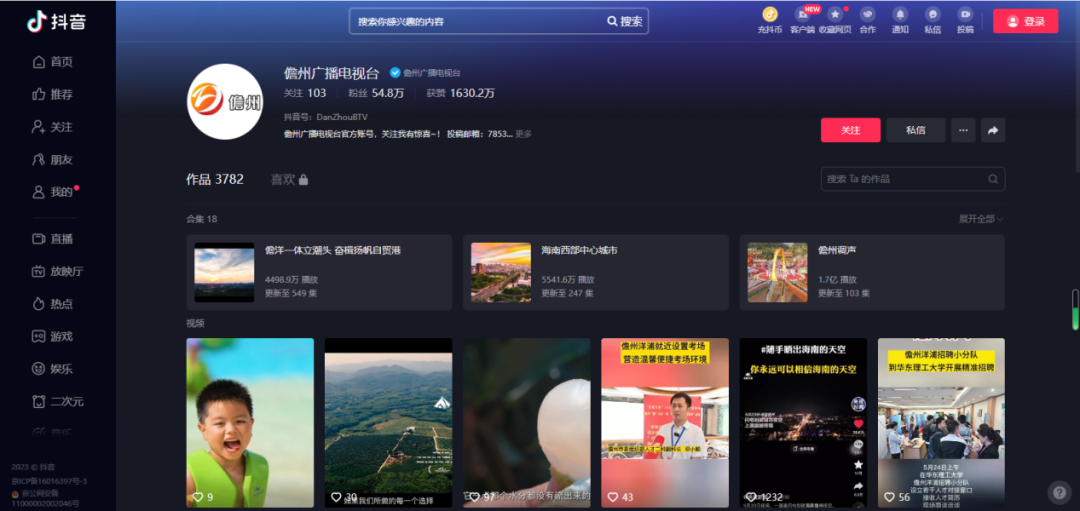Click the 搜索 magnifier button
This screenshot has width=1080, height=511.
coord(625,21)
